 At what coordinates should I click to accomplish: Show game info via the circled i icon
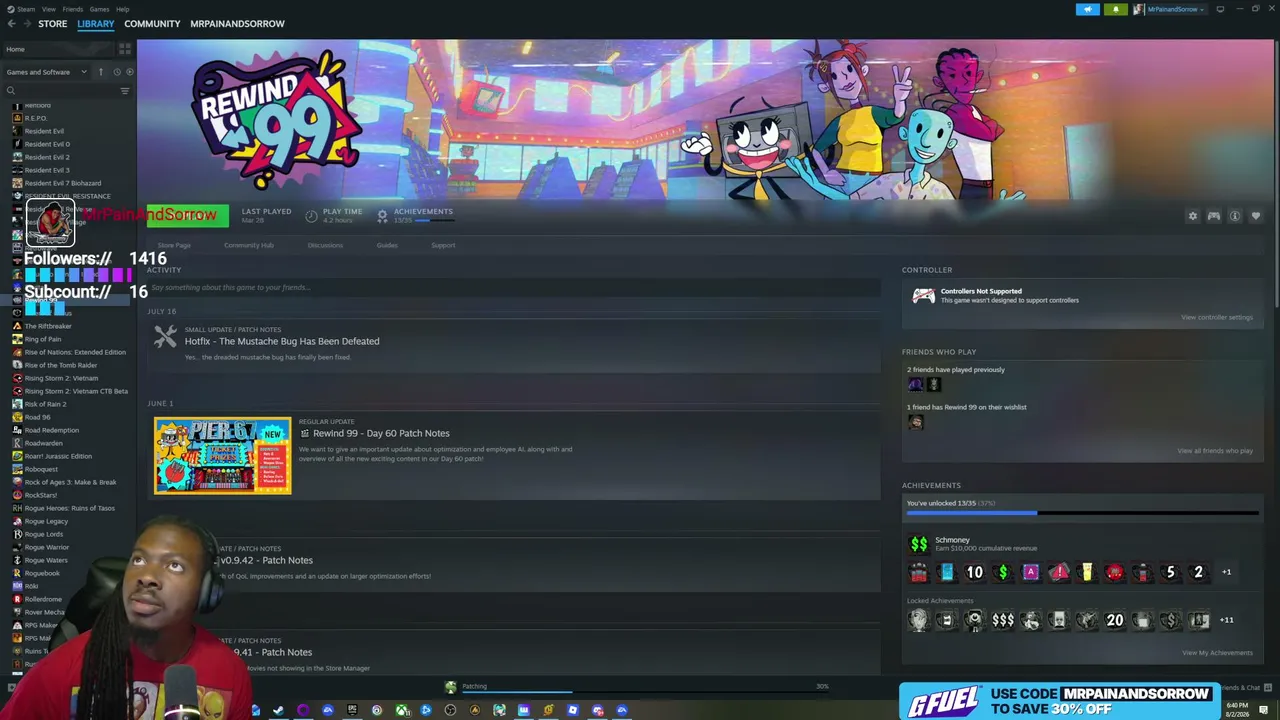[1235, 216]
